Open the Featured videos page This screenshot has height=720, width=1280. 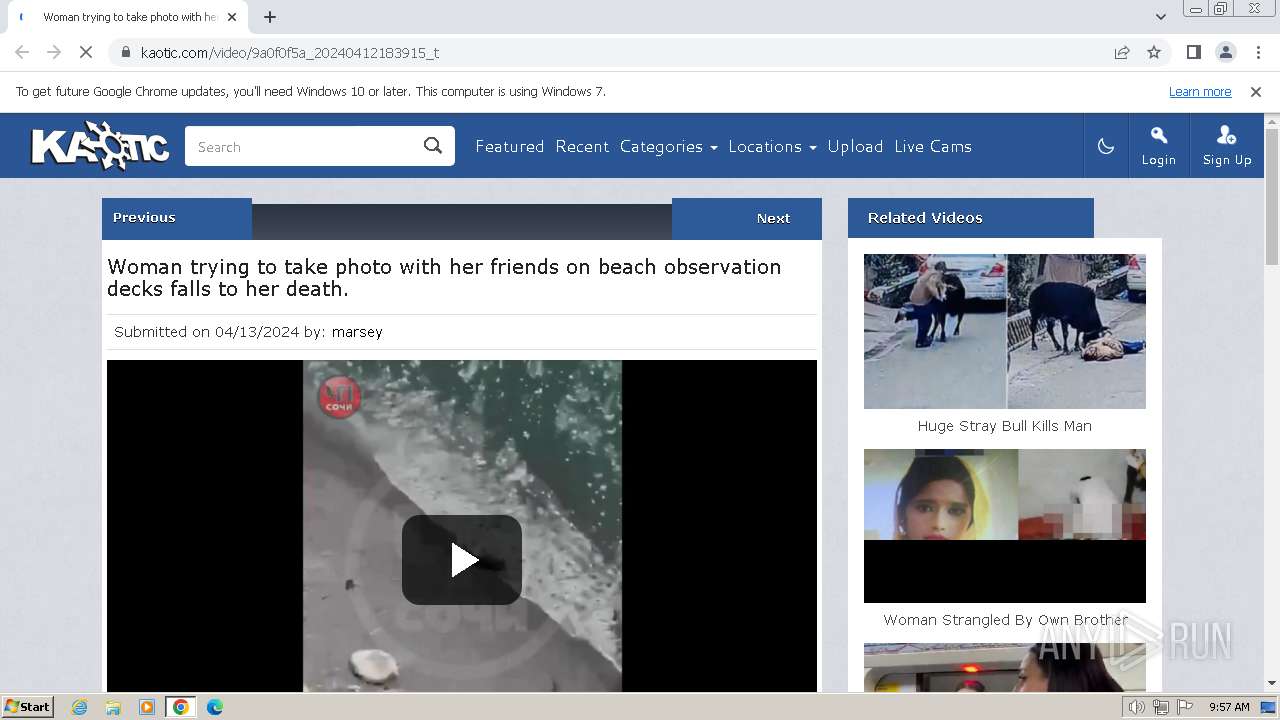click(x=509, y=146)
